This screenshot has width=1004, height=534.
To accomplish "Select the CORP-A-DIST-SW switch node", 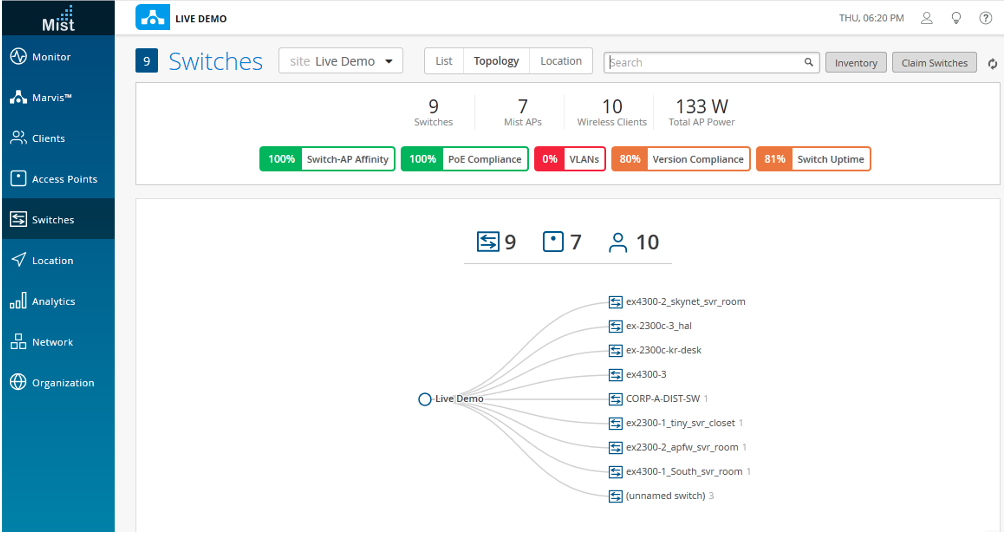I will pyautogui.click(x=662, y=399).
